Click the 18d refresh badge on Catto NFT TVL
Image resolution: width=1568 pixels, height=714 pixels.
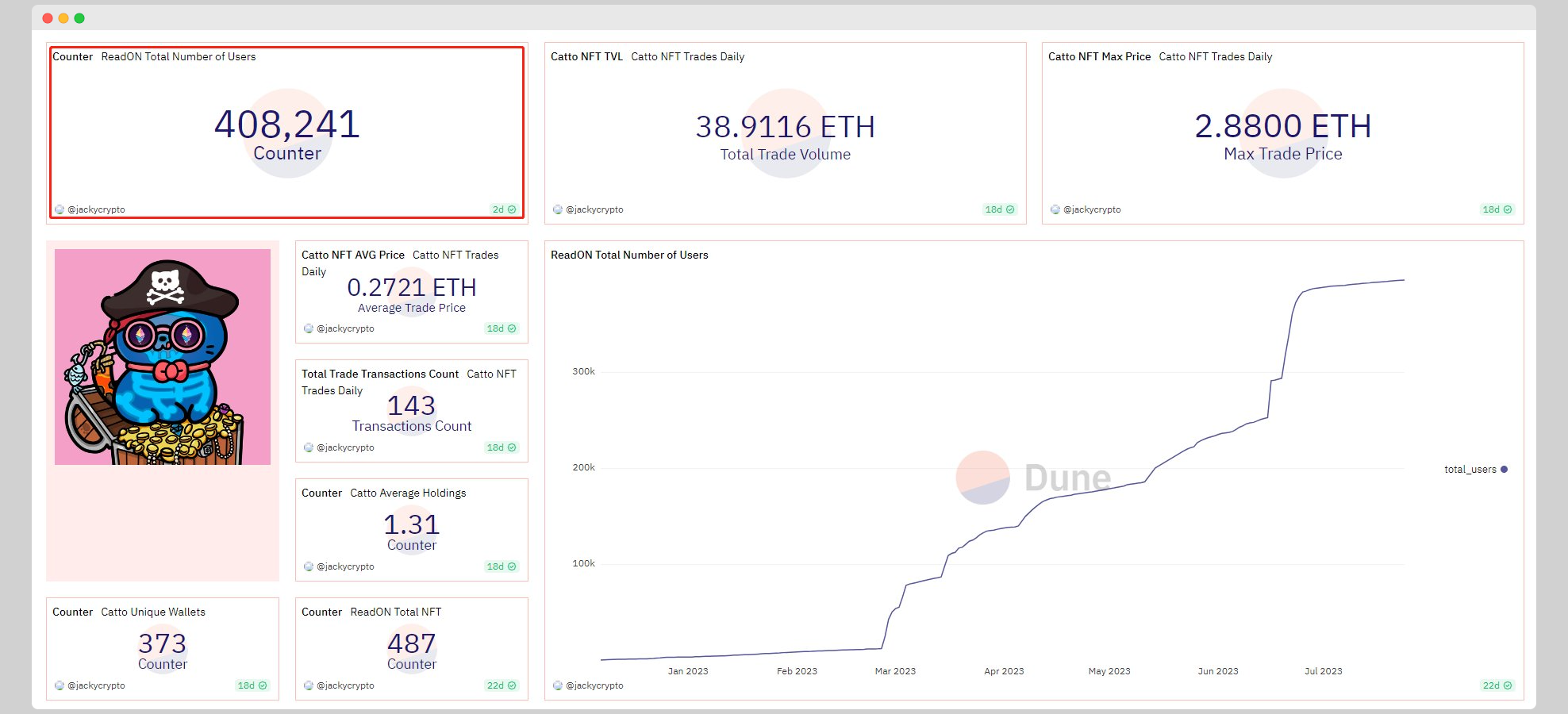[1000, 209]
